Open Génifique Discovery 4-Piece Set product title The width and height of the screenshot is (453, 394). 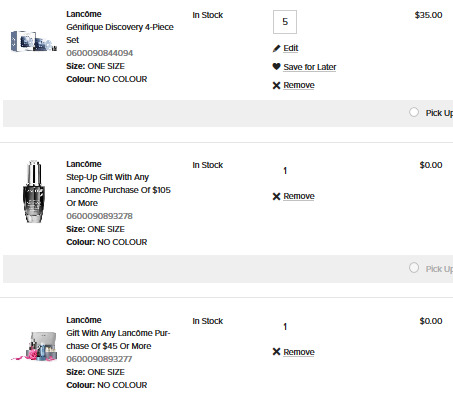pyautogui.click(x=120, y=33)
